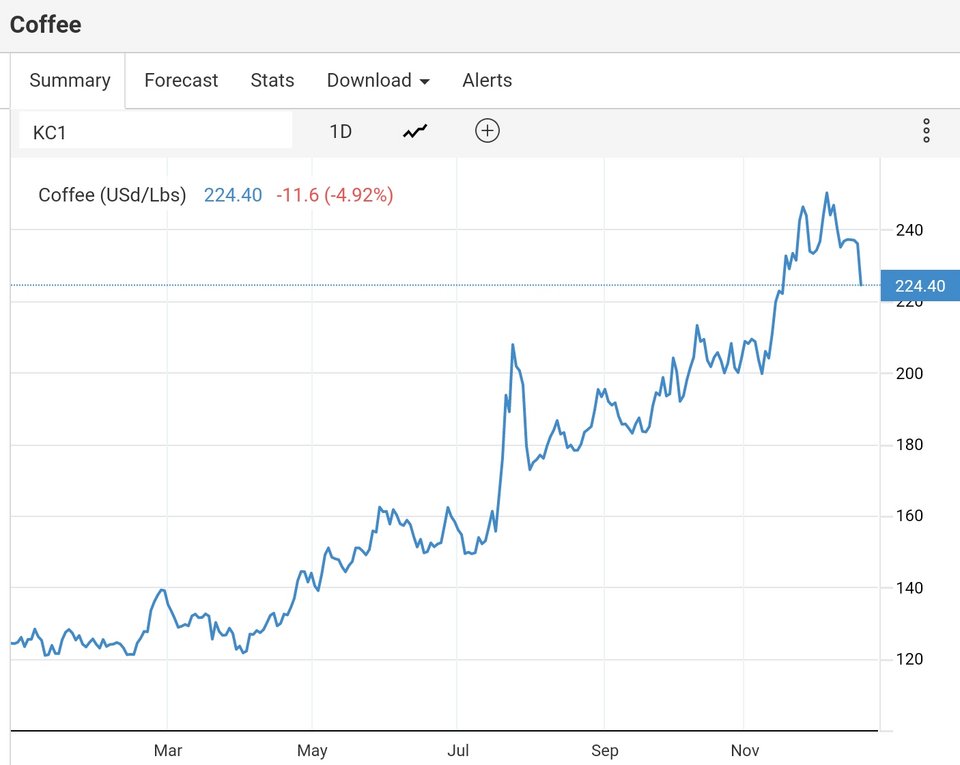The image size is (960, 765).
Task: Select the Stats tab
Action: tap(272, 80)
